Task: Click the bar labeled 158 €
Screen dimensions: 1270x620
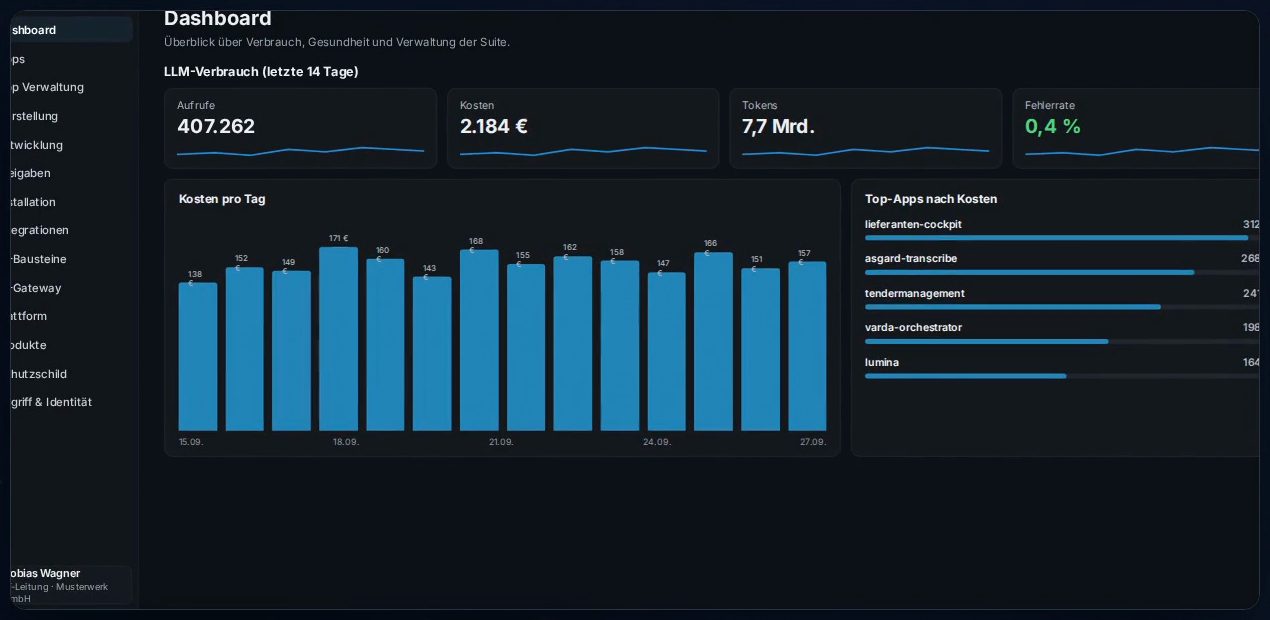Action: (x=620, y=346)
